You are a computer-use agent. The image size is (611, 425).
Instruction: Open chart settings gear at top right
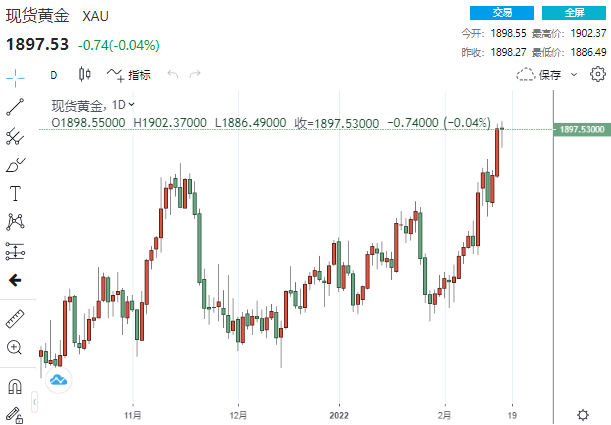(x=598, y=74)
